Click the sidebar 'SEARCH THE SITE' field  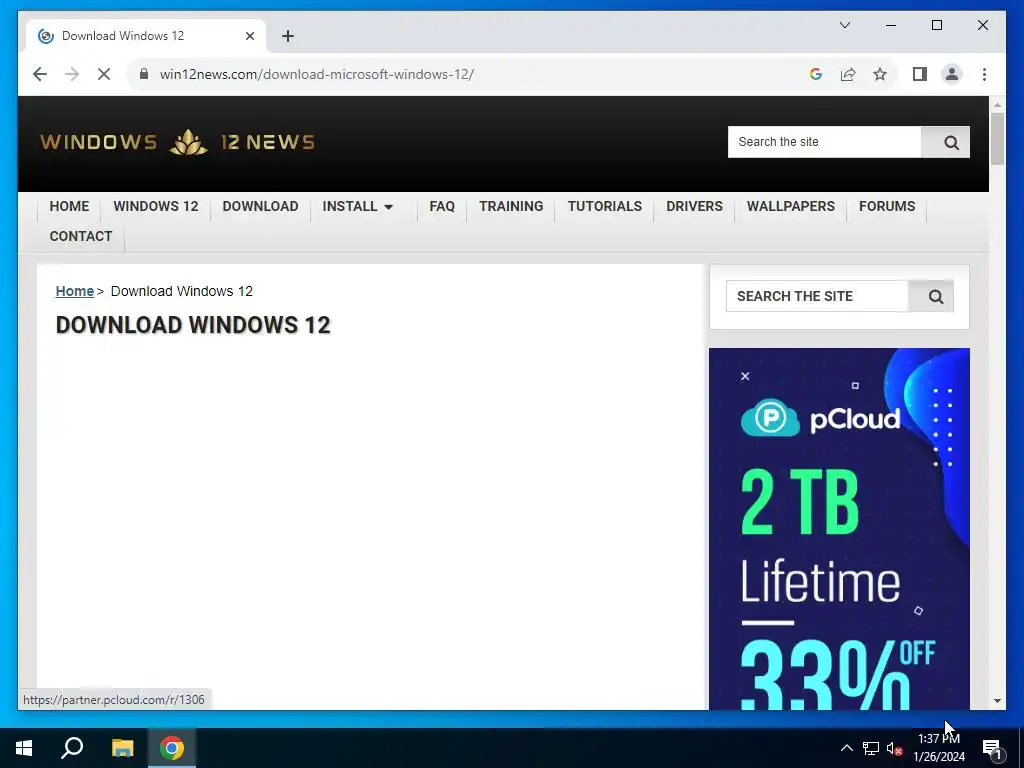817,296
